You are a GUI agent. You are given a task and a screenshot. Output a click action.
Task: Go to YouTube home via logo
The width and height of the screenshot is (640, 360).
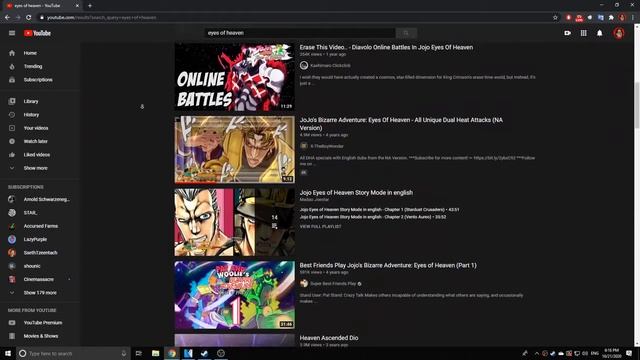pyautogui.click(x=37, y=33)
